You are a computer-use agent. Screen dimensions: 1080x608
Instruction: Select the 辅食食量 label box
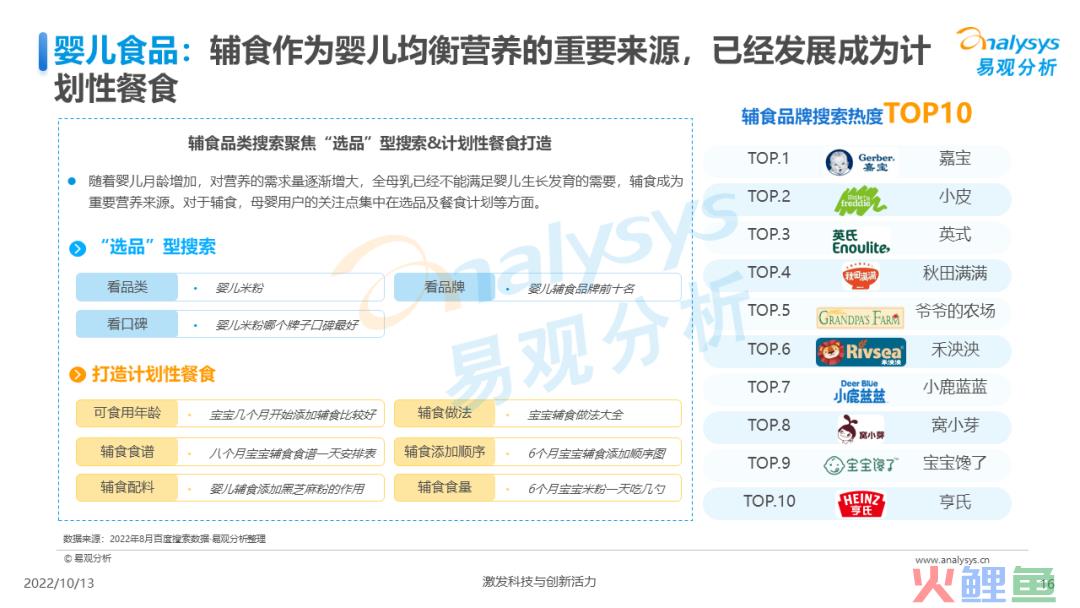[x=444, y=488]
